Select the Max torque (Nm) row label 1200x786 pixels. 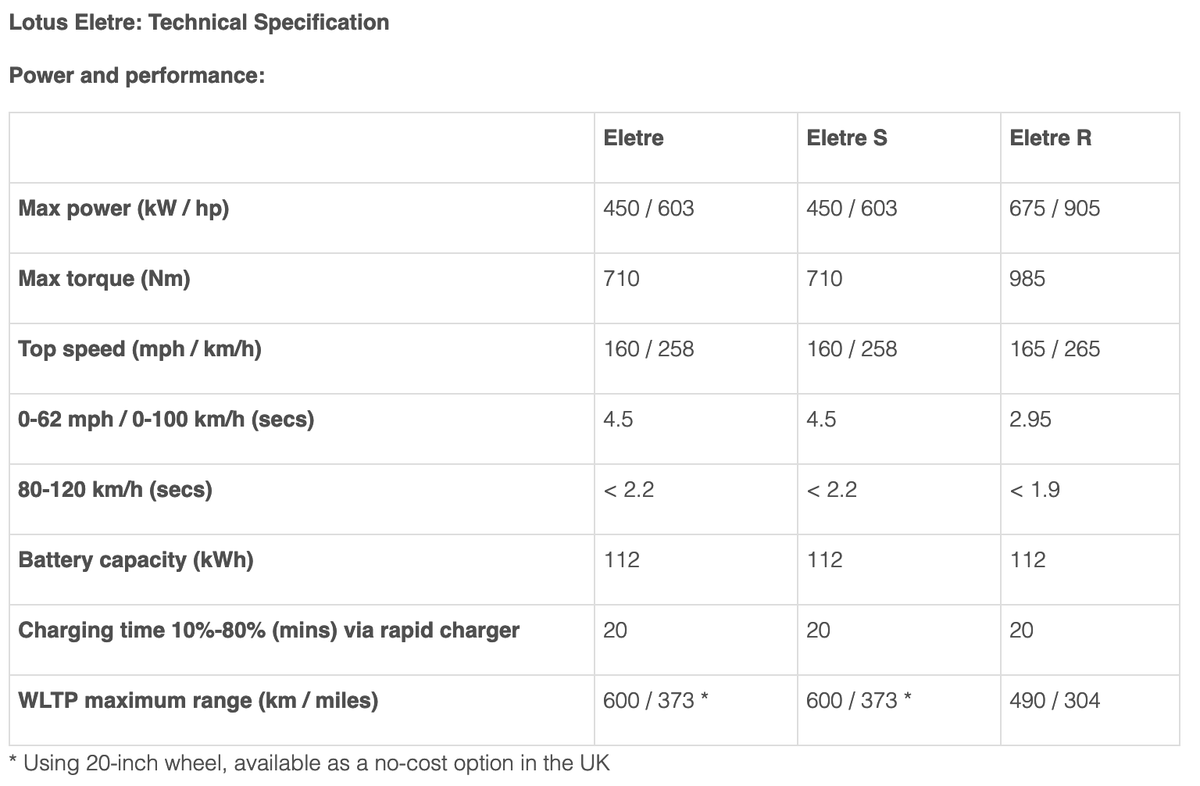point(104,279)
